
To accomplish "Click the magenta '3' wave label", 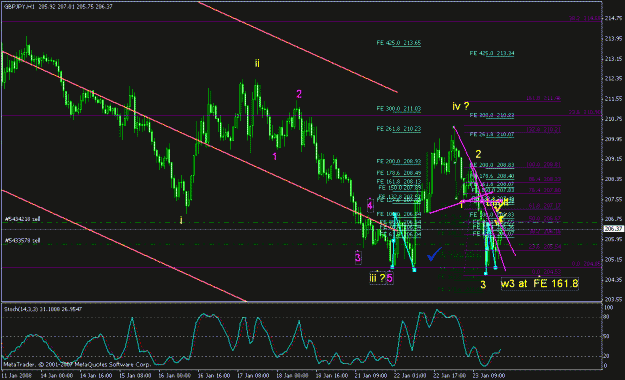I will pos(358,258).
